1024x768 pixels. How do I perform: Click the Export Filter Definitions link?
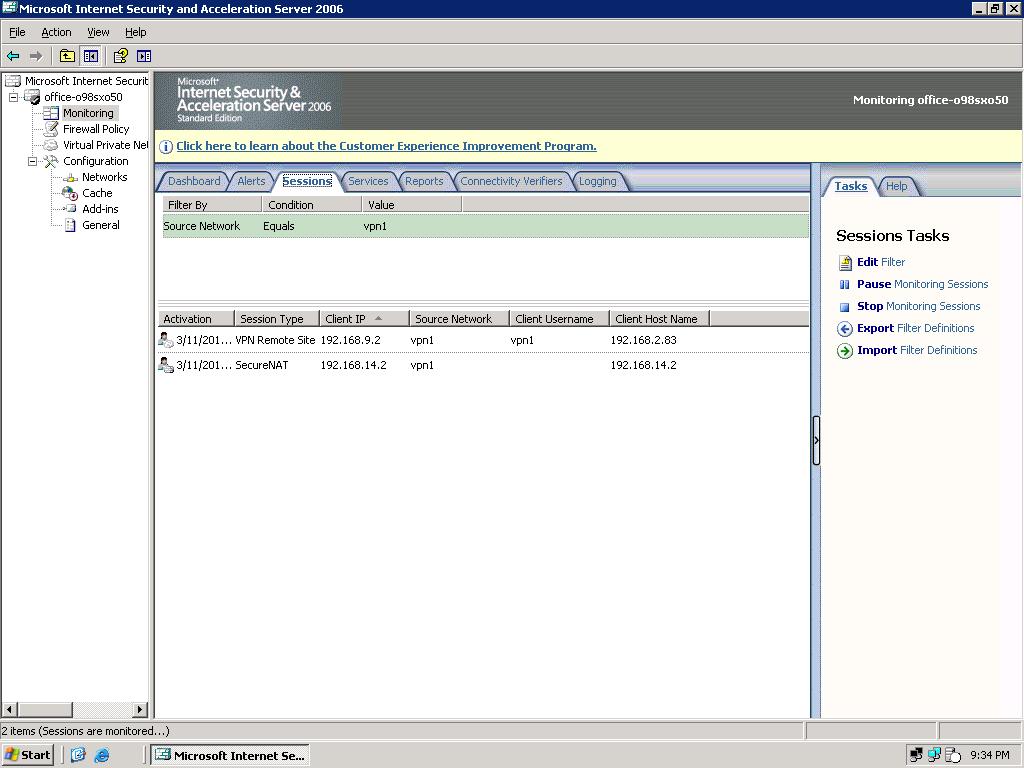pos(916,328)
